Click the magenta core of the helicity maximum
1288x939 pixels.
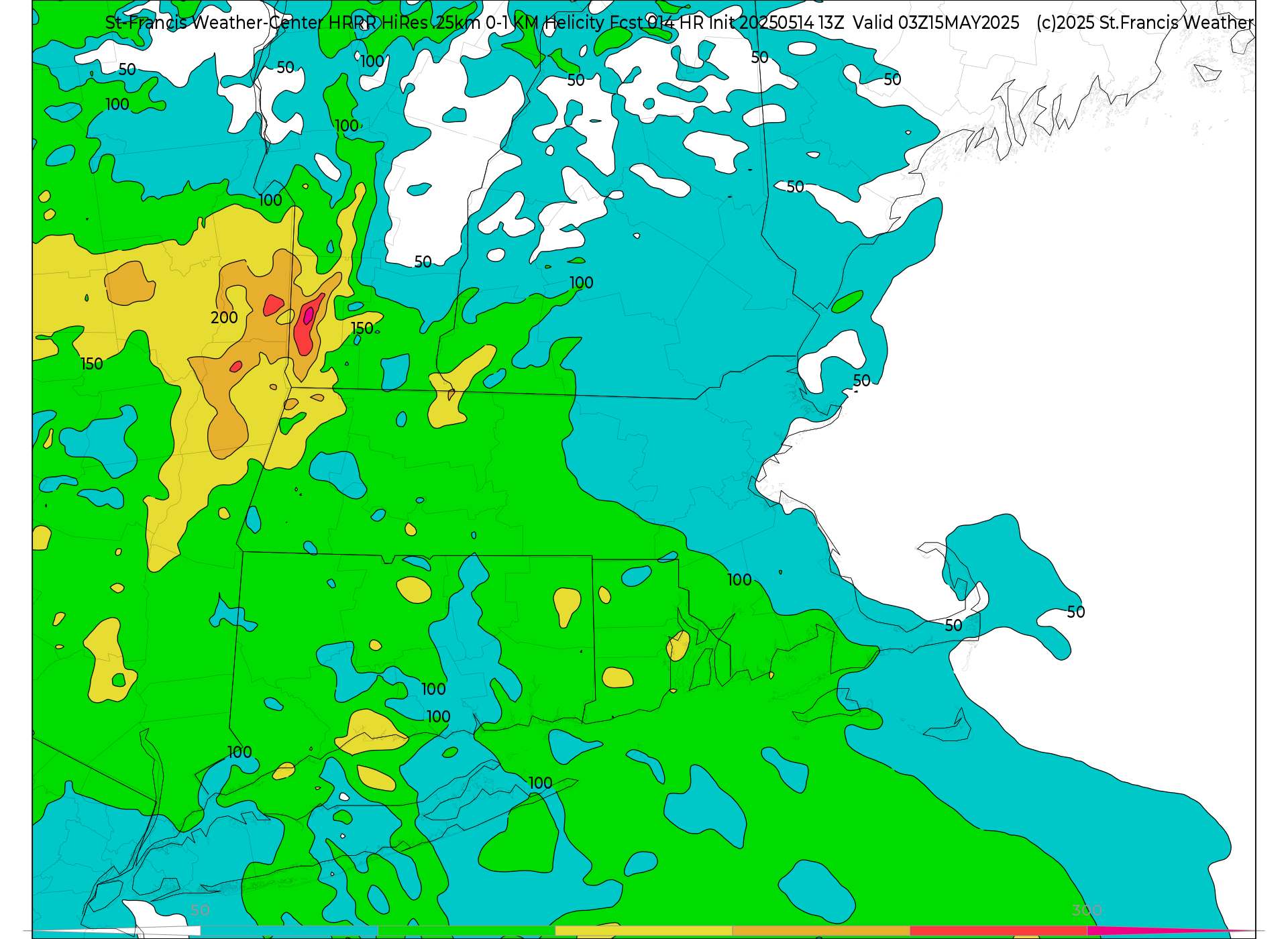[x=309, y=315]
